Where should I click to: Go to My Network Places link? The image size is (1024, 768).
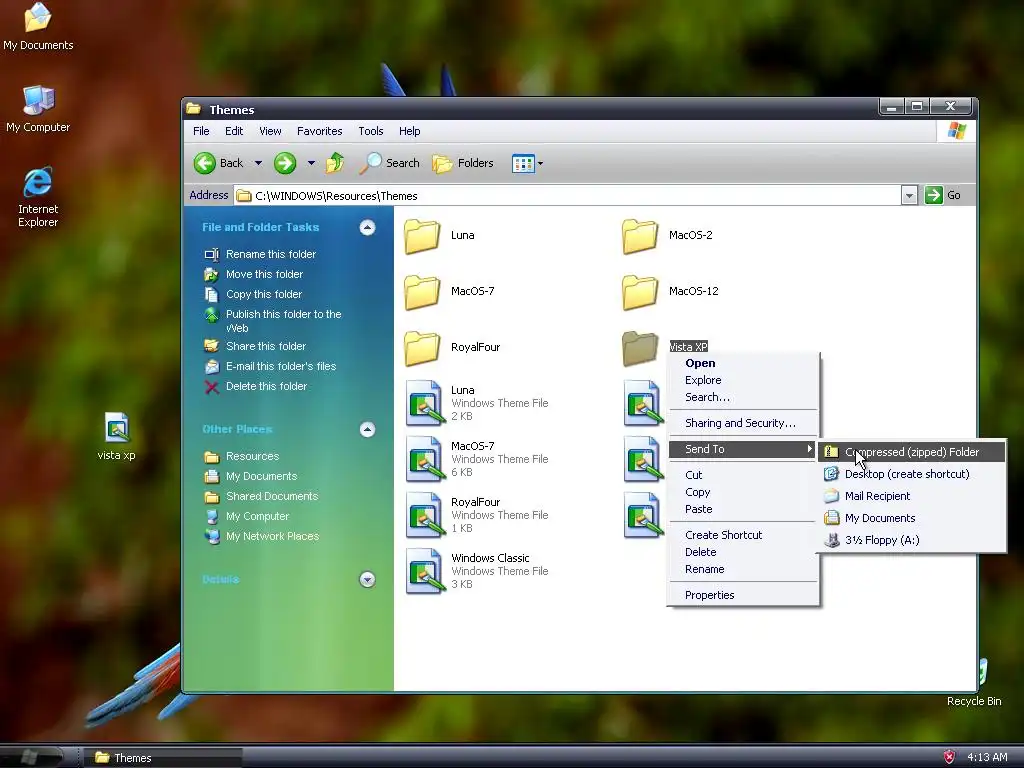[x=272, y=536]
